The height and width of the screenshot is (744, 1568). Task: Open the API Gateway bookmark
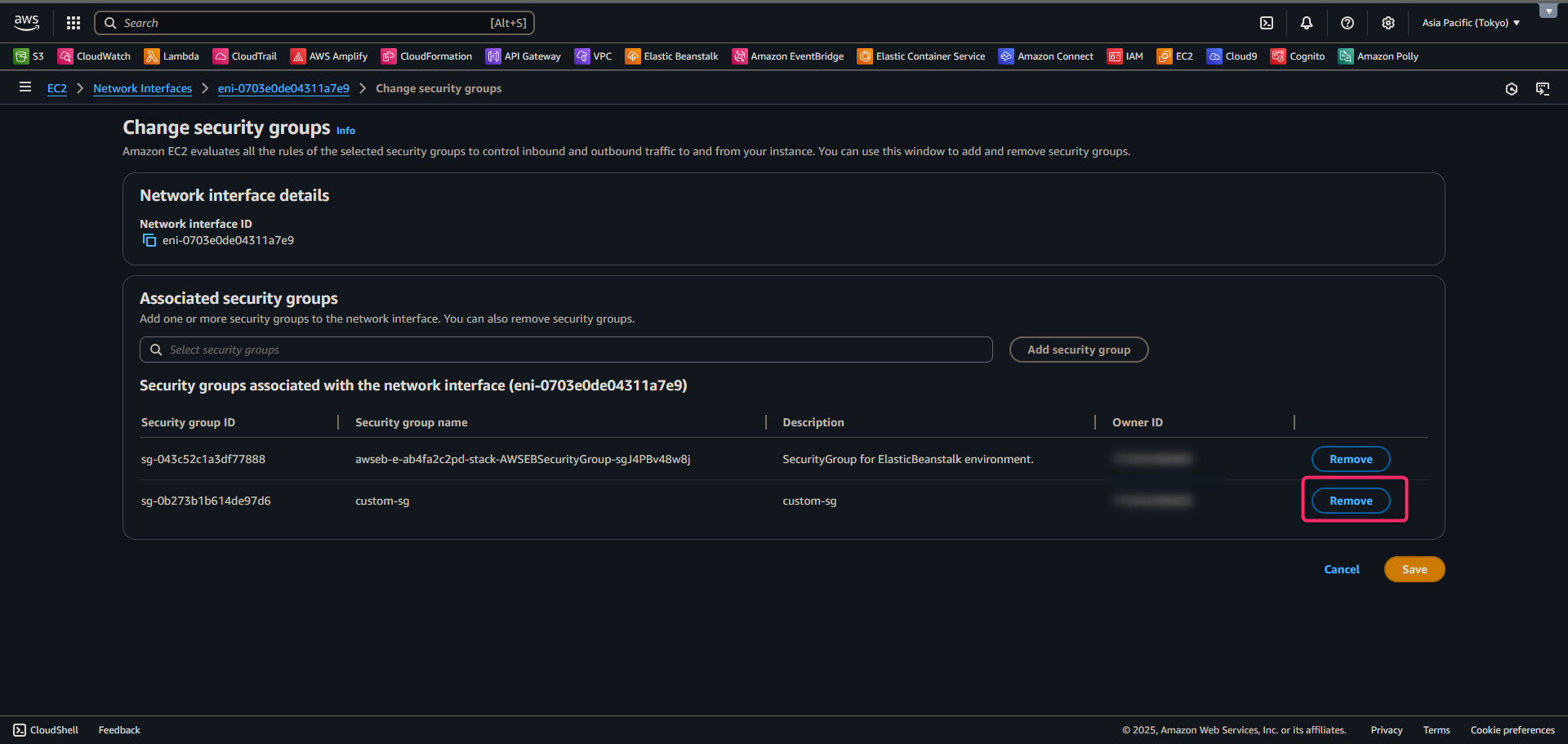523,56
